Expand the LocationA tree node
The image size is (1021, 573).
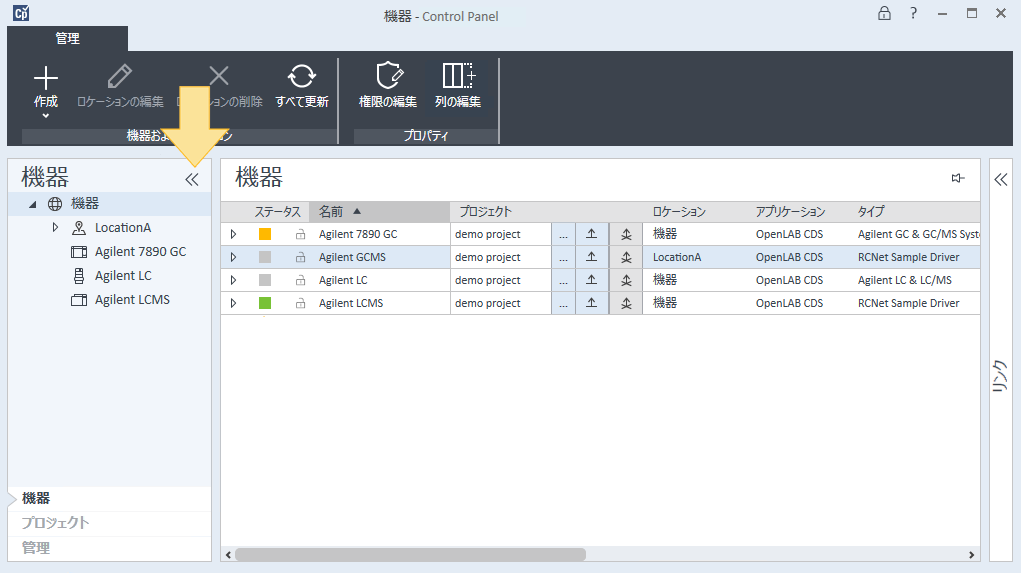click(x=55, y=227)
